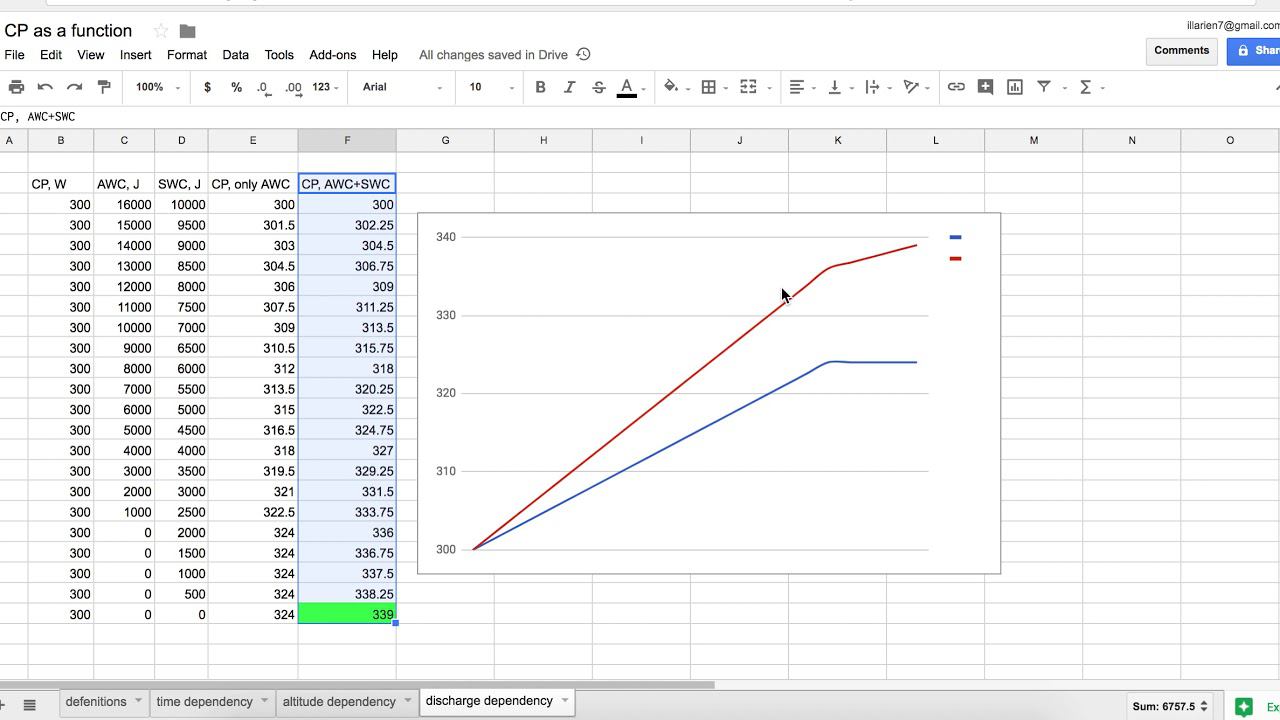
Task: Redo the last action
Action: point(74,88)
